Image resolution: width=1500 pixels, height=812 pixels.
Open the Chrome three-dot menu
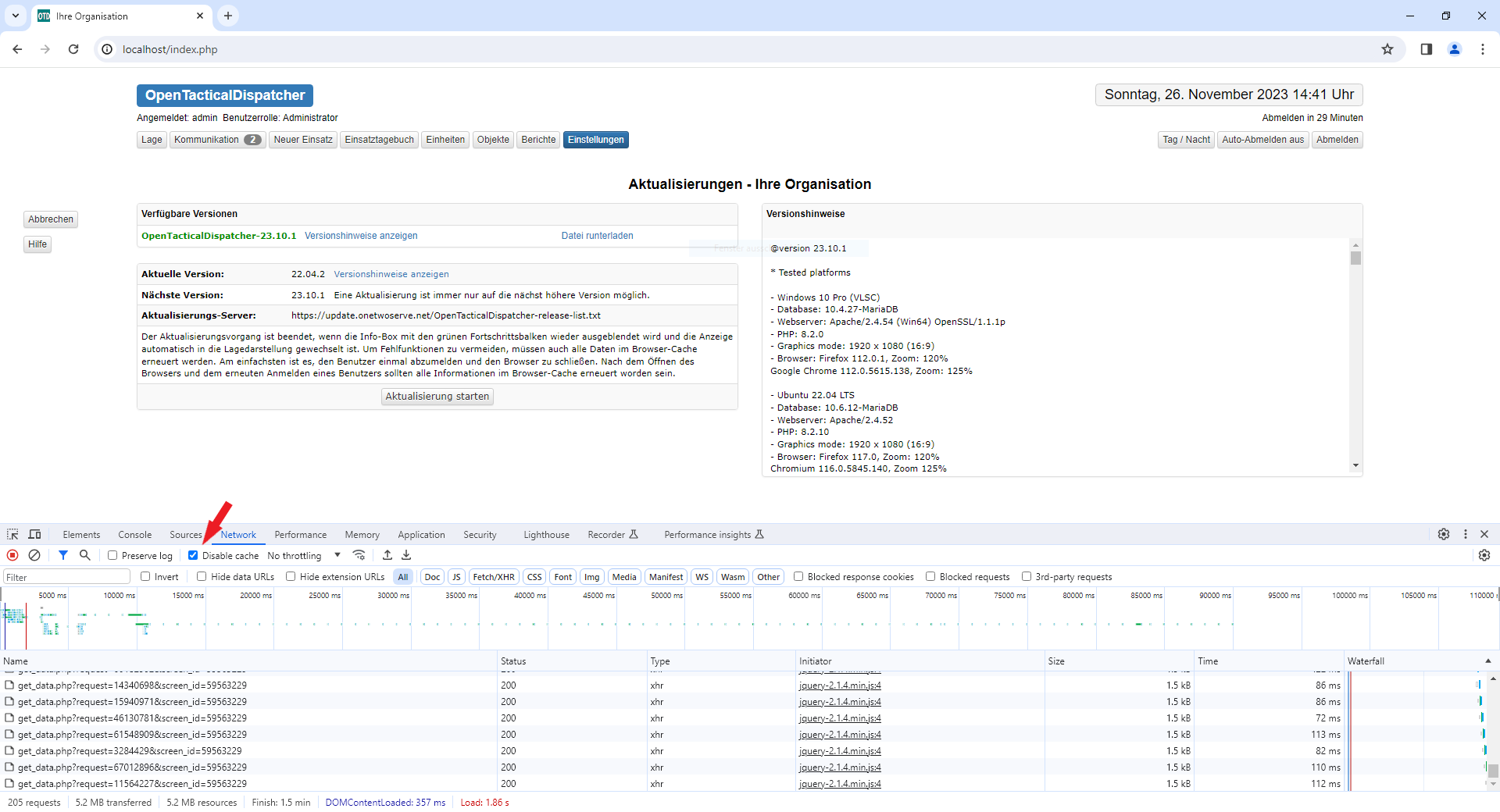point(1483,49)
